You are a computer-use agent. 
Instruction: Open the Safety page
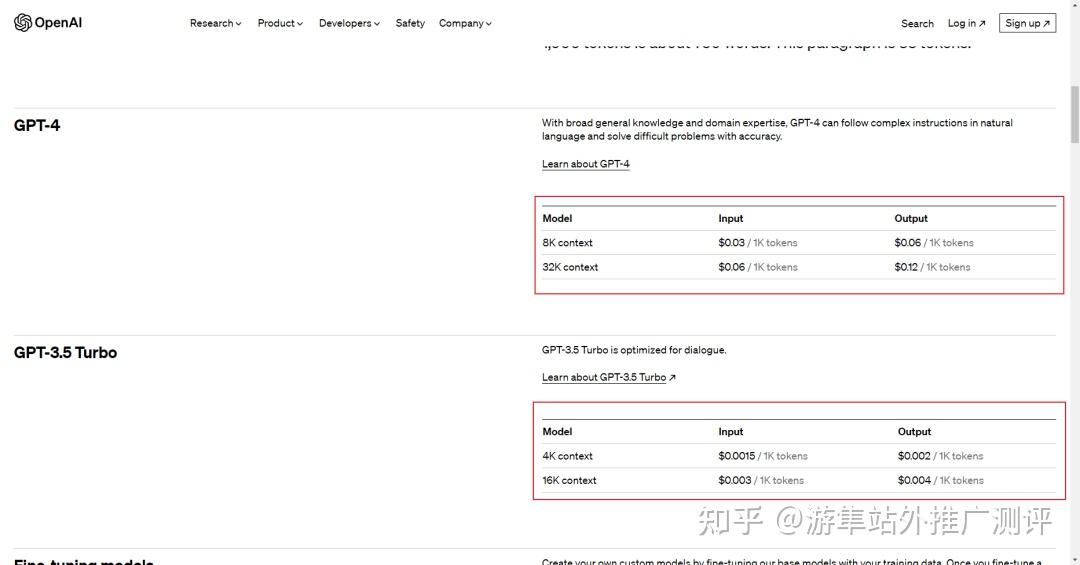[x=410, y=23]
